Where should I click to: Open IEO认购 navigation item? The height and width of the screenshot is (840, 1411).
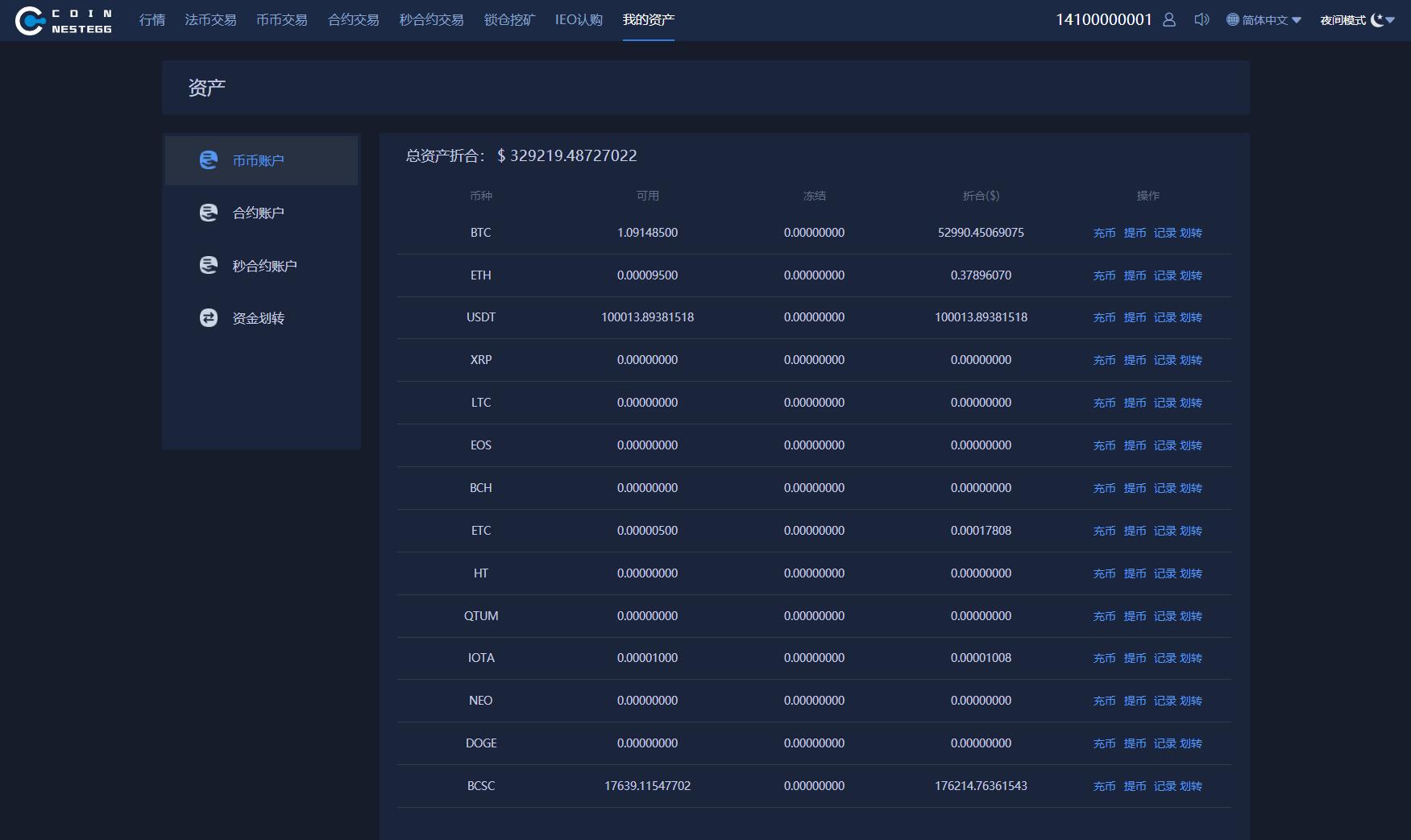(579, 19)
